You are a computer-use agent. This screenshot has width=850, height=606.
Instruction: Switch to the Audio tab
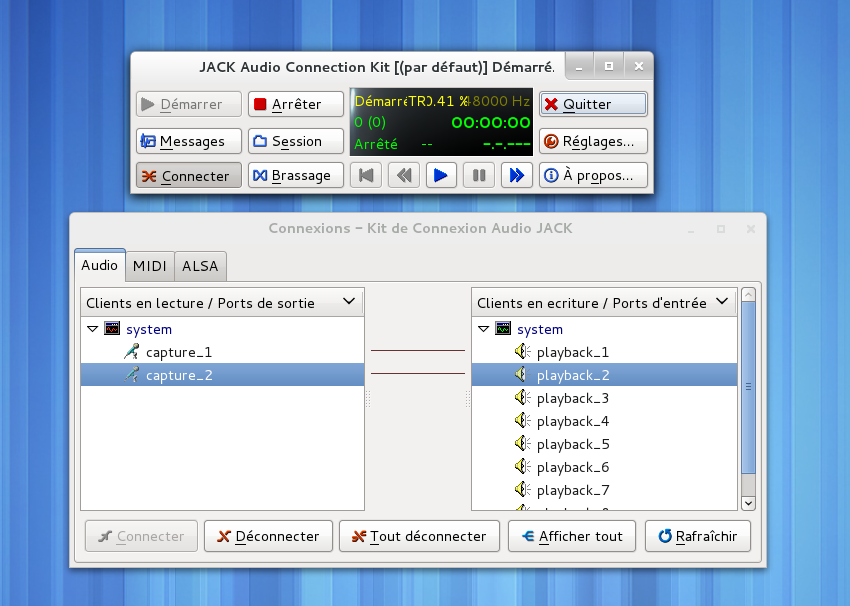click(100, 266)
